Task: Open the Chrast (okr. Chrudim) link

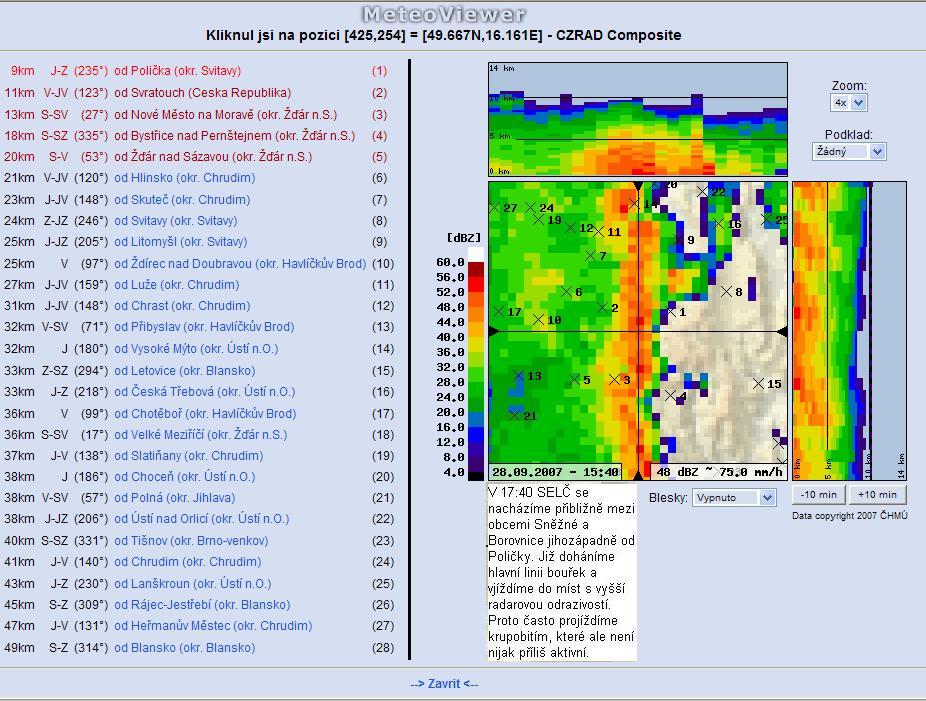Action: pyautogui.click(x=182, y=306)
